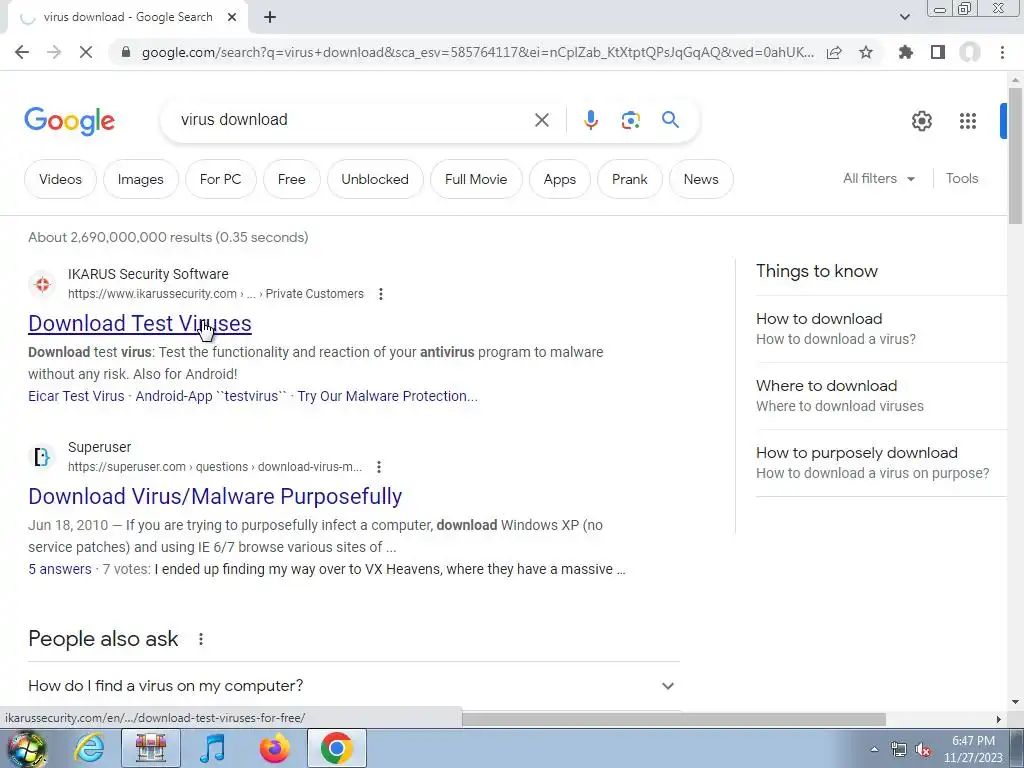Select the Free filter chip
Viewport: 1024px width, 768px height.
pyautogui.click(x=291, y=179)
